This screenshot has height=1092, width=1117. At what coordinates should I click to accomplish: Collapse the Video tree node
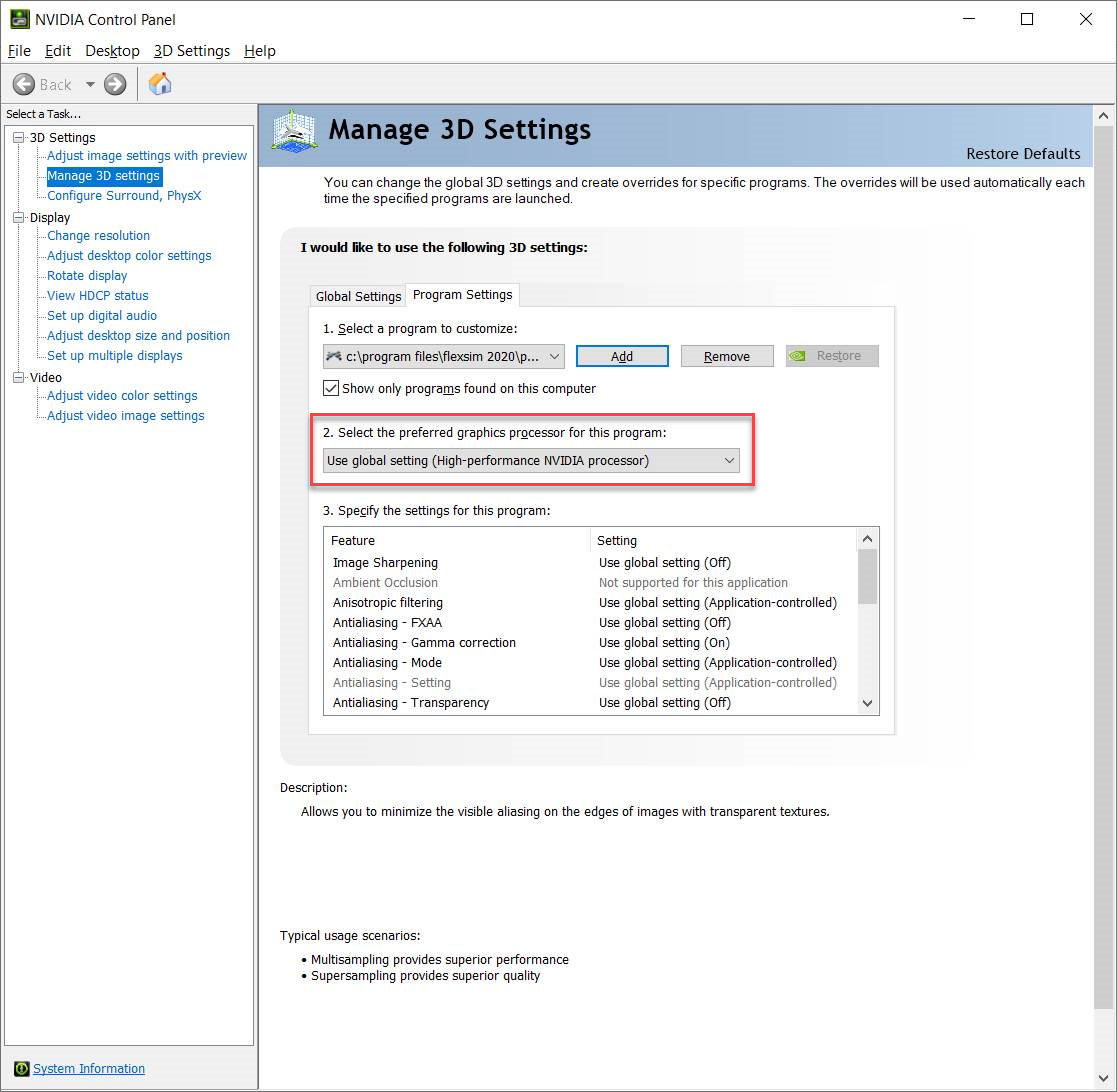pyautogui.click(x=18, y=377)
